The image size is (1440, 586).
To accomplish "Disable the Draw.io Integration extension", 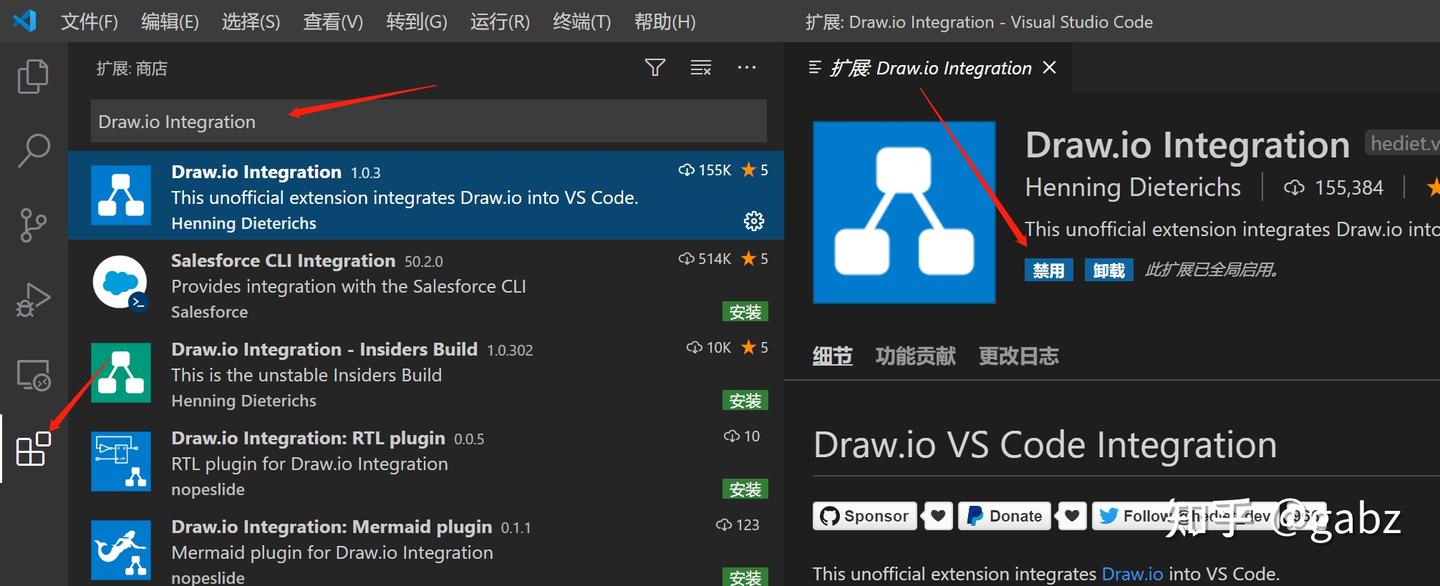I will (x=1048, y=269).
